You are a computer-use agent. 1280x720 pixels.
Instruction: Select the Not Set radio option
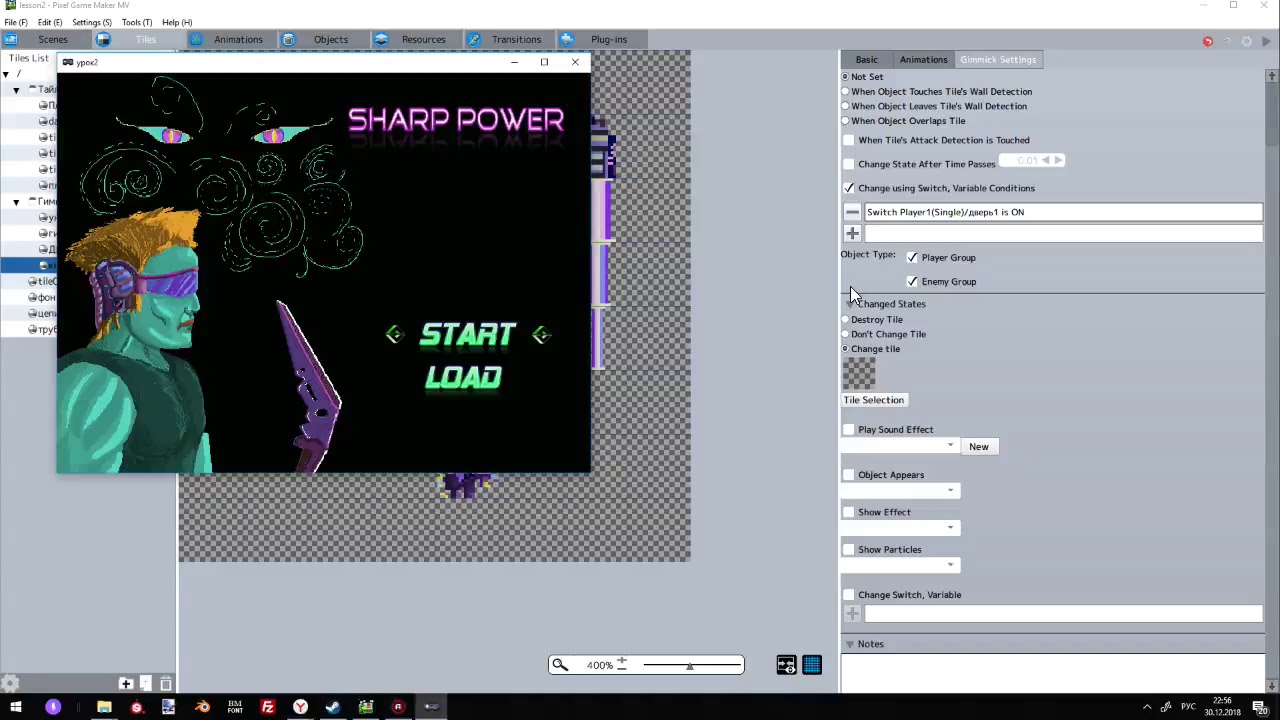pyautogui.click(x=845, y=77)
